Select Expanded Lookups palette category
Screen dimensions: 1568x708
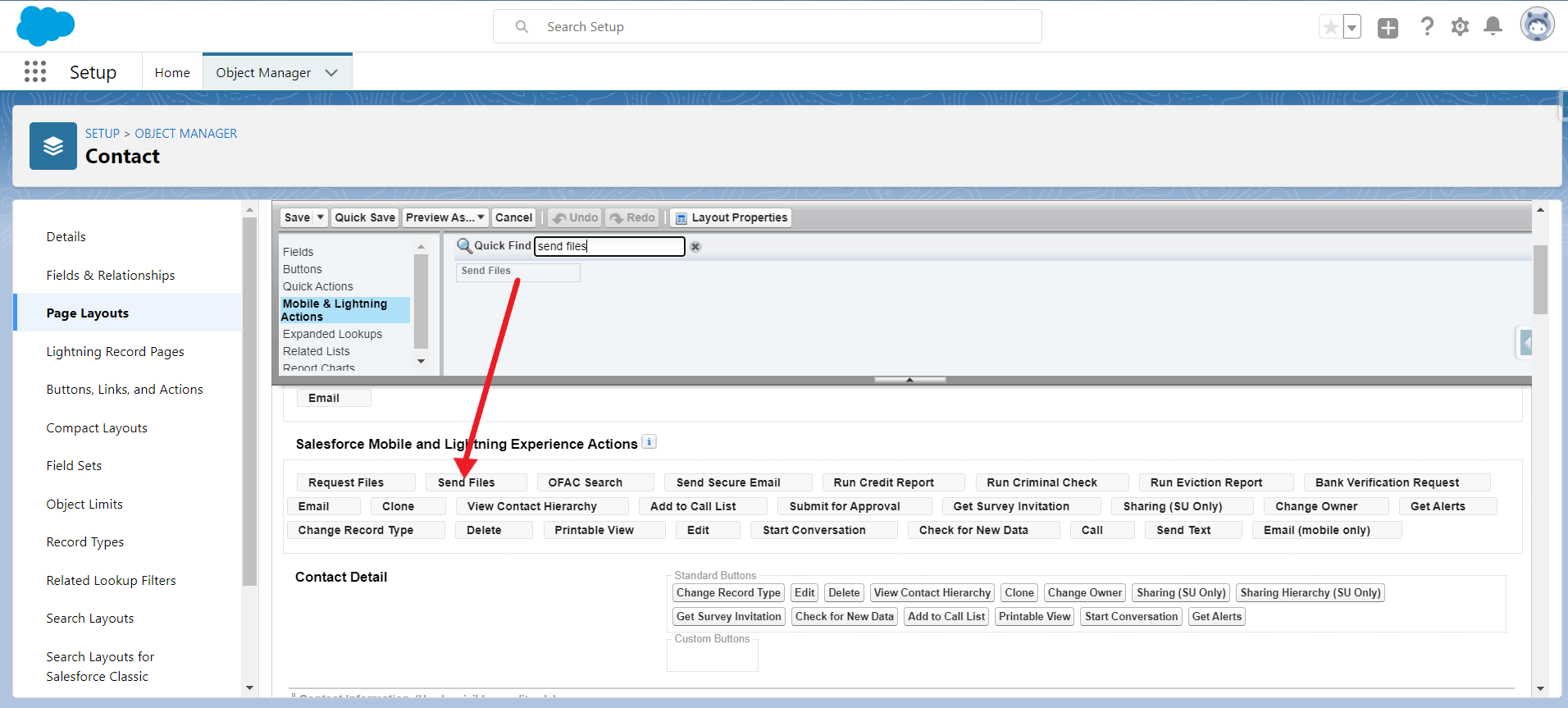332,334
